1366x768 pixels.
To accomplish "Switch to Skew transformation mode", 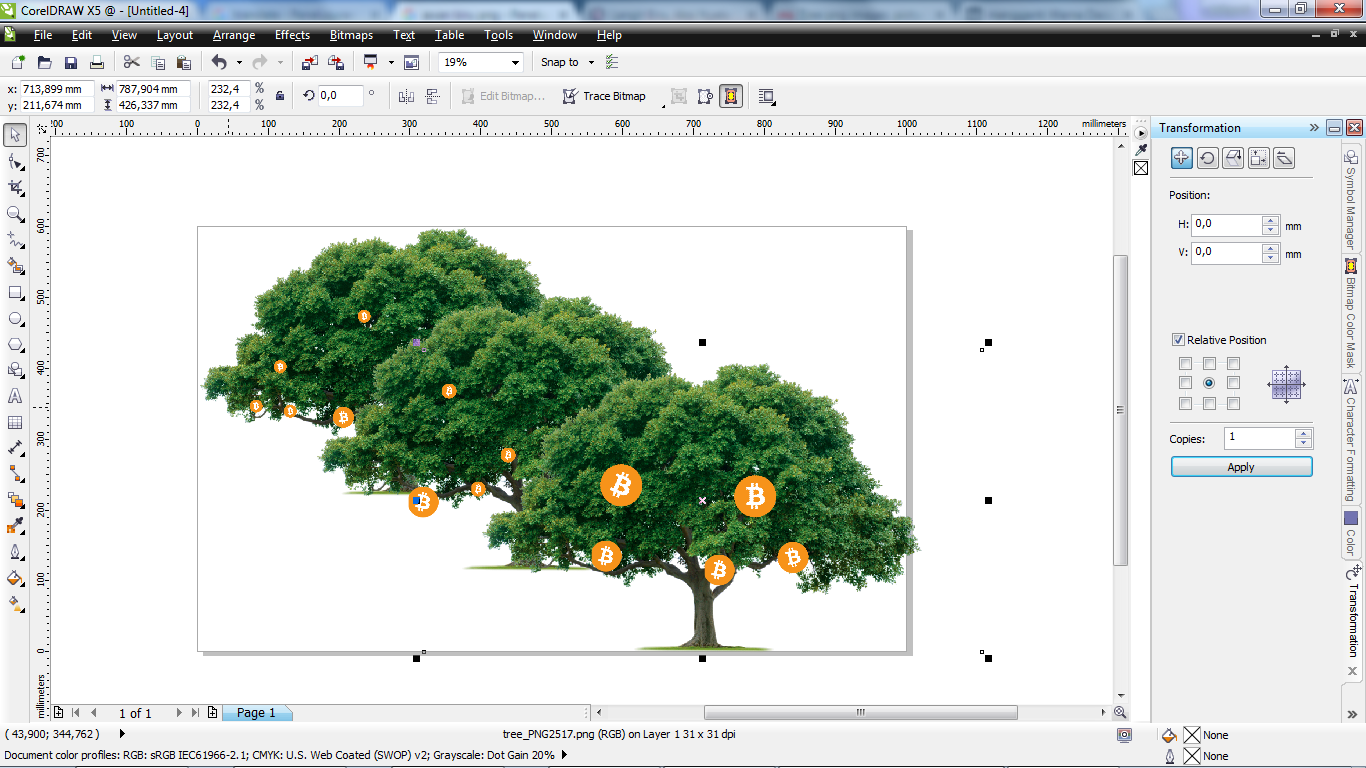I will 1285,157.
